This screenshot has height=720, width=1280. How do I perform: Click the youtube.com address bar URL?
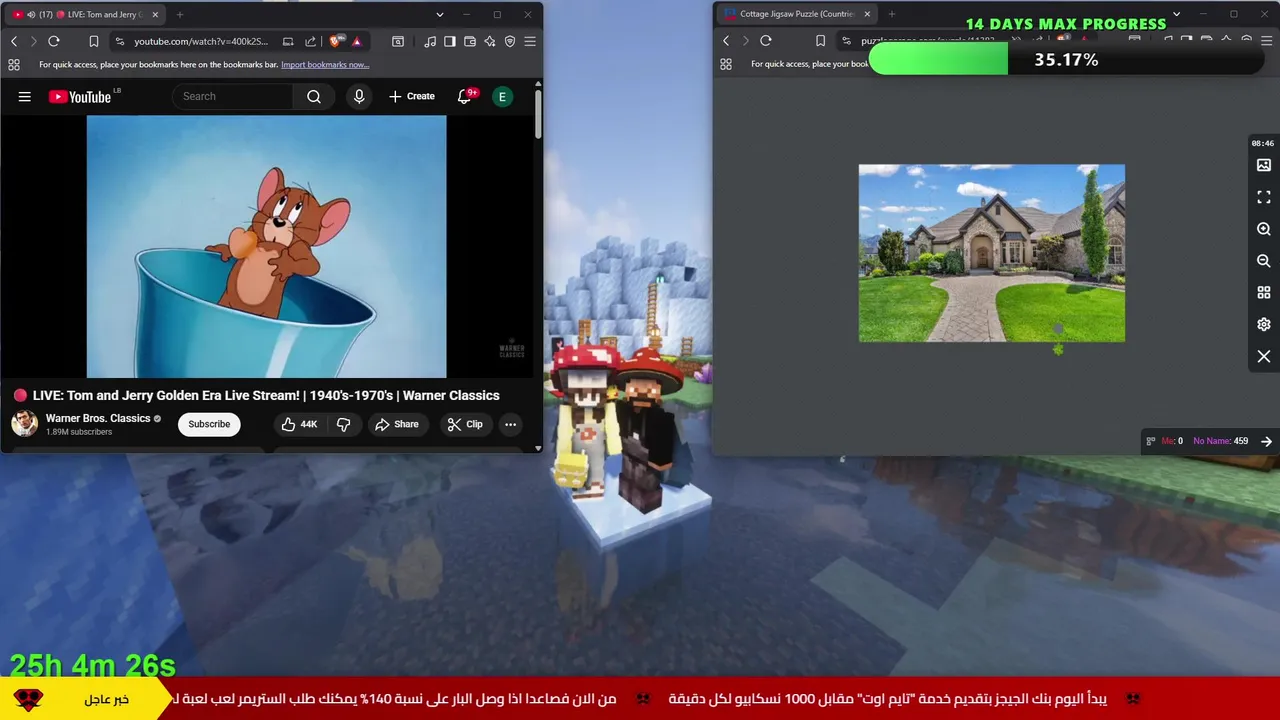click(x=201, y=41)
